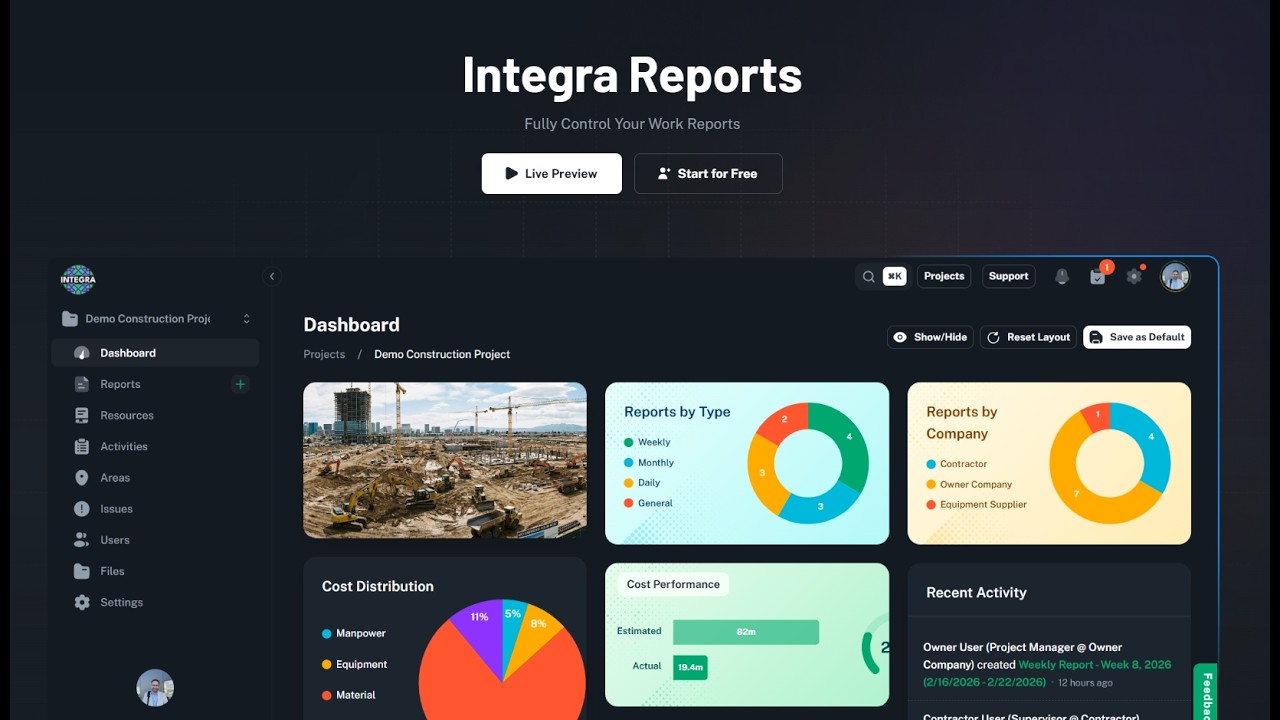Click the ⌘K shortcut badge
This screenshot has height=720, width=1280.
pos(895,276)
